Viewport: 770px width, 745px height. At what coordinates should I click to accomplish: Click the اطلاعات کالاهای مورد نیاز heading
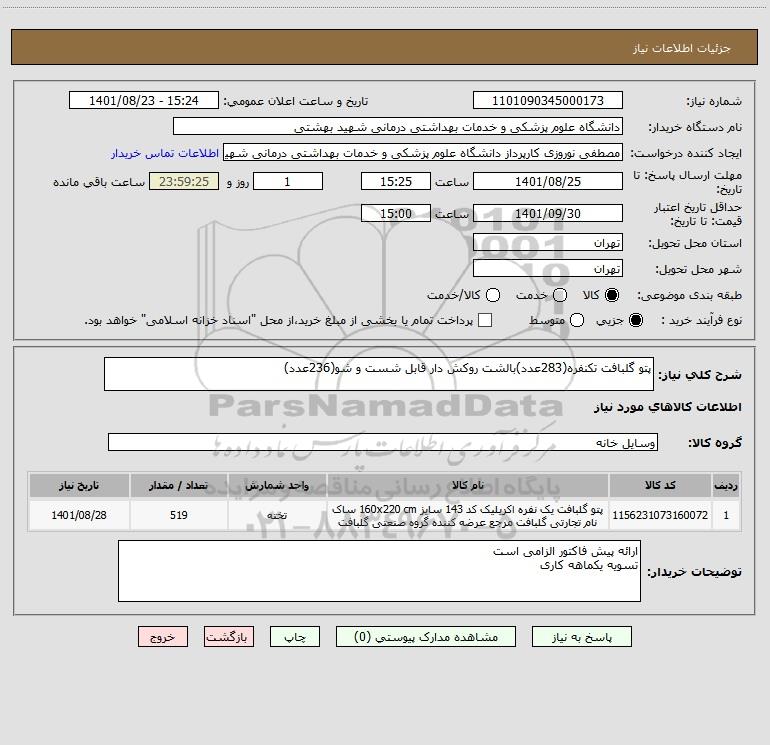click(x=668, y=407)
